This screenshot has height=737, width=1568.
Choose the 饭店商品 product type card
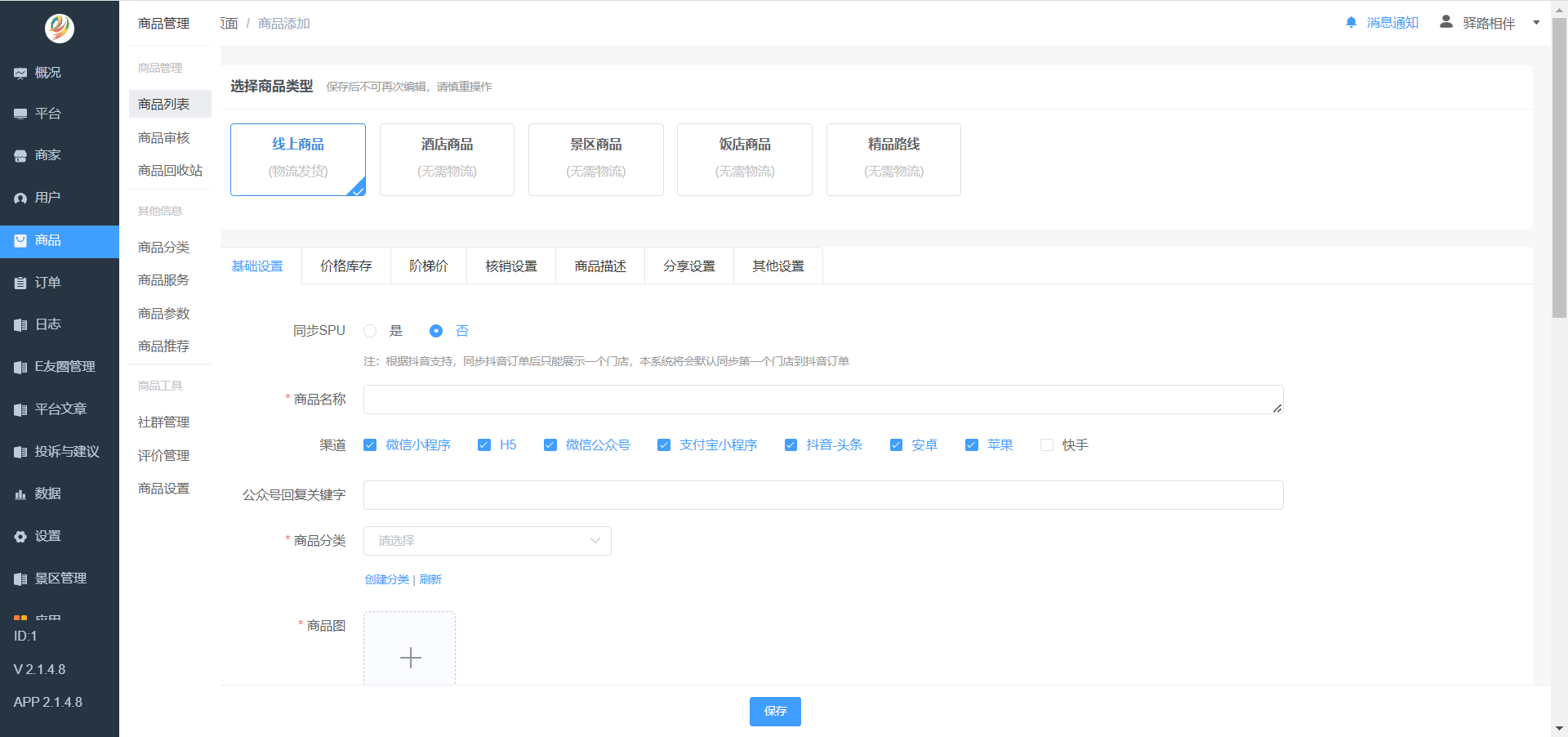point(745,159)
